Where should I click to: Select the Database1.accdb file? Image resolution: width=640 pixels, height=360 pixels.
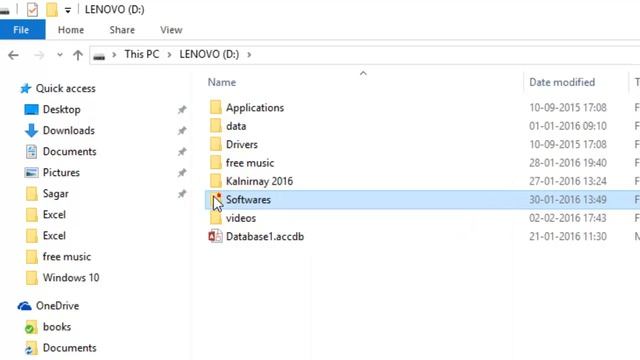(265, 236)
